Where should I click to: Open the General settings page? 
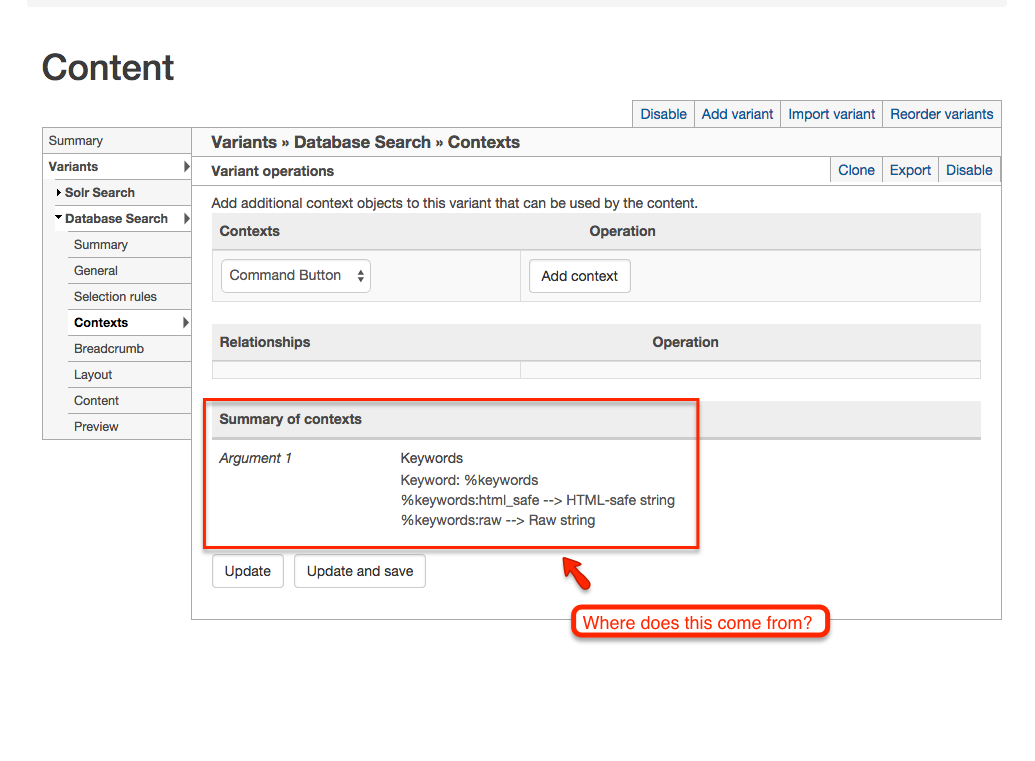[95, 270]
